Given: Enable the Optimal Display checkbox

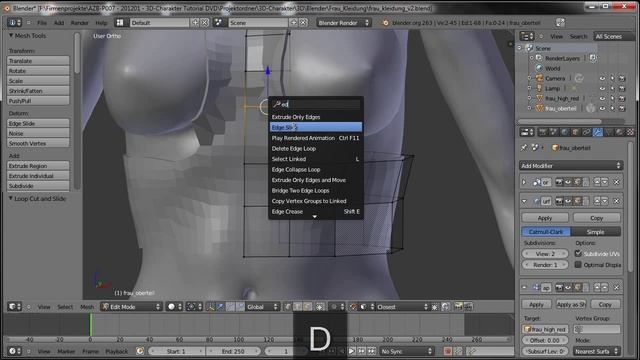Looking at the screenshot, I should pos(578,264).
